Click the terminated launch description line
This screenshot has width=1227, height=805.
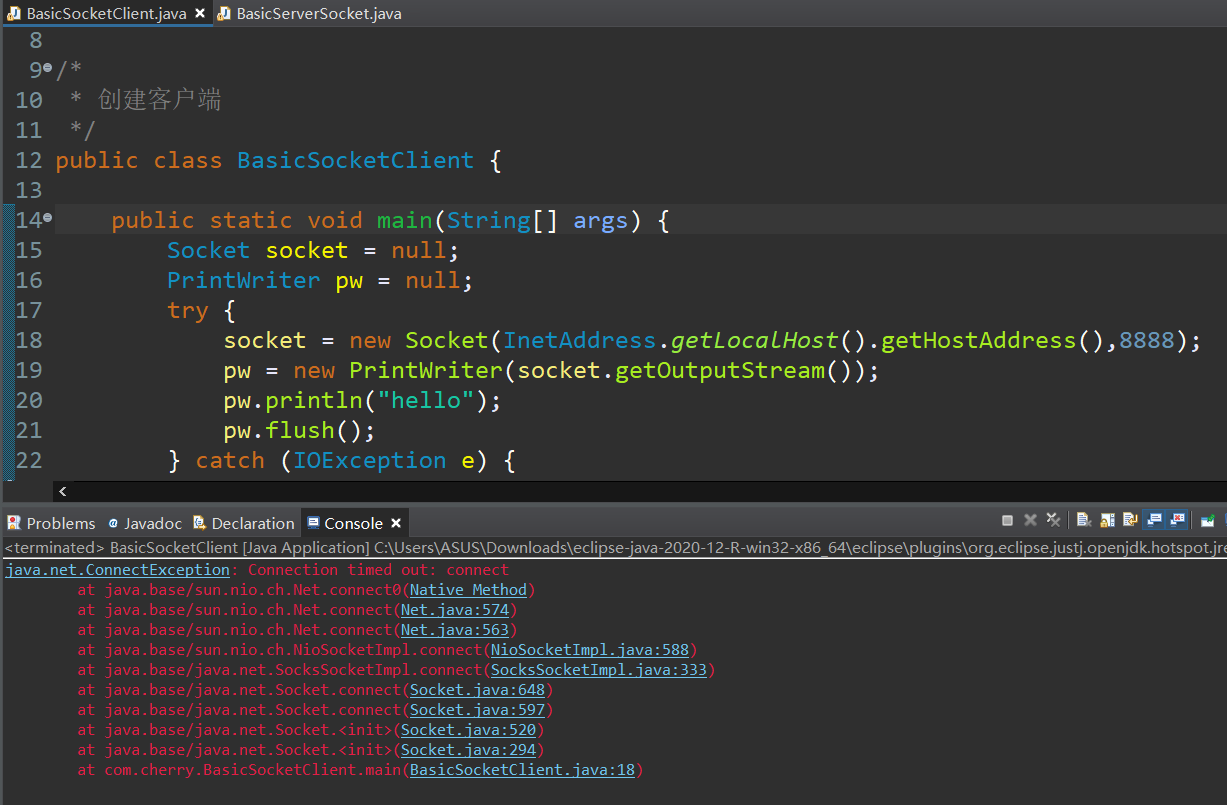coord(613,548)
